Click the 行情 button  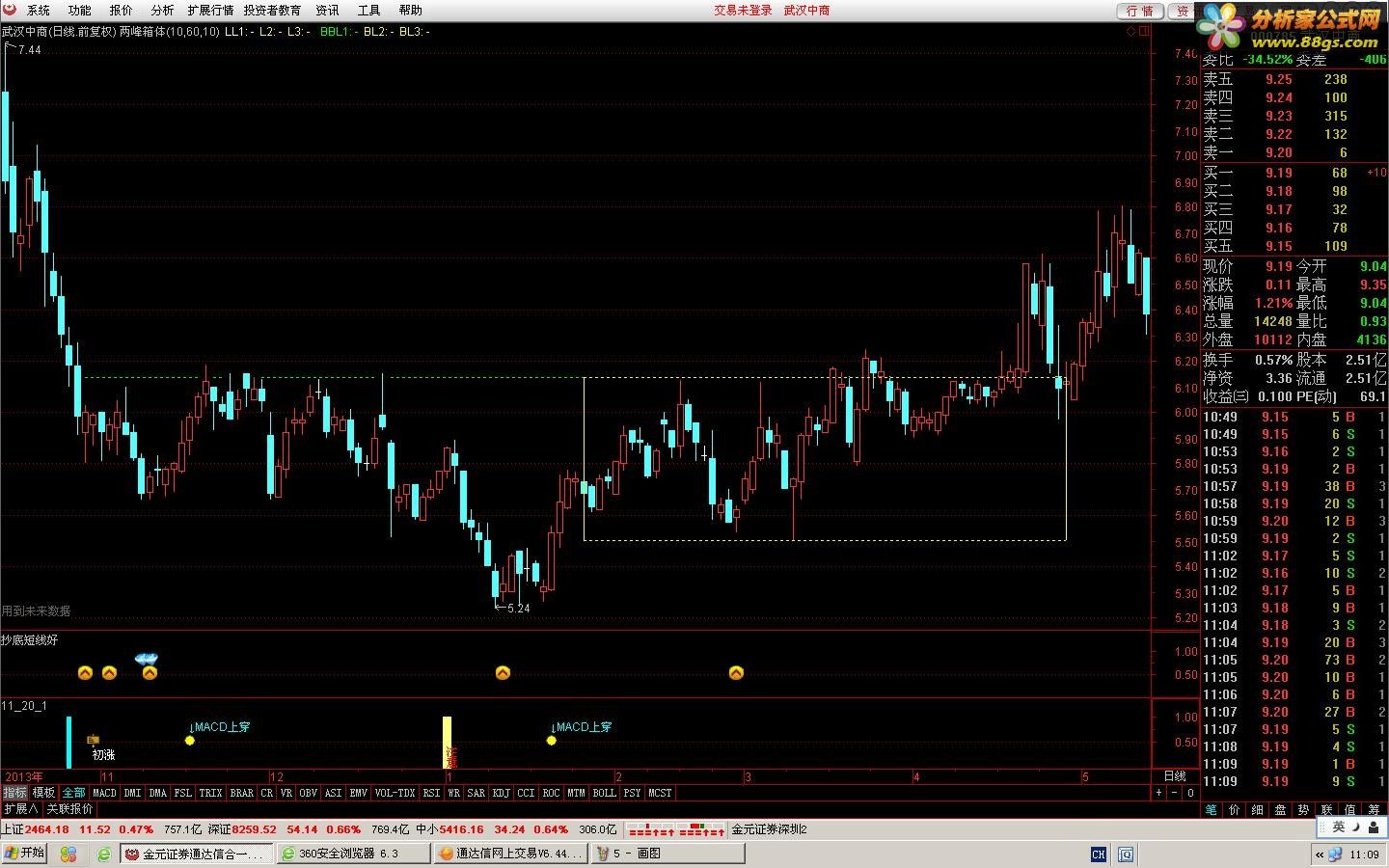click(1140, 11)
